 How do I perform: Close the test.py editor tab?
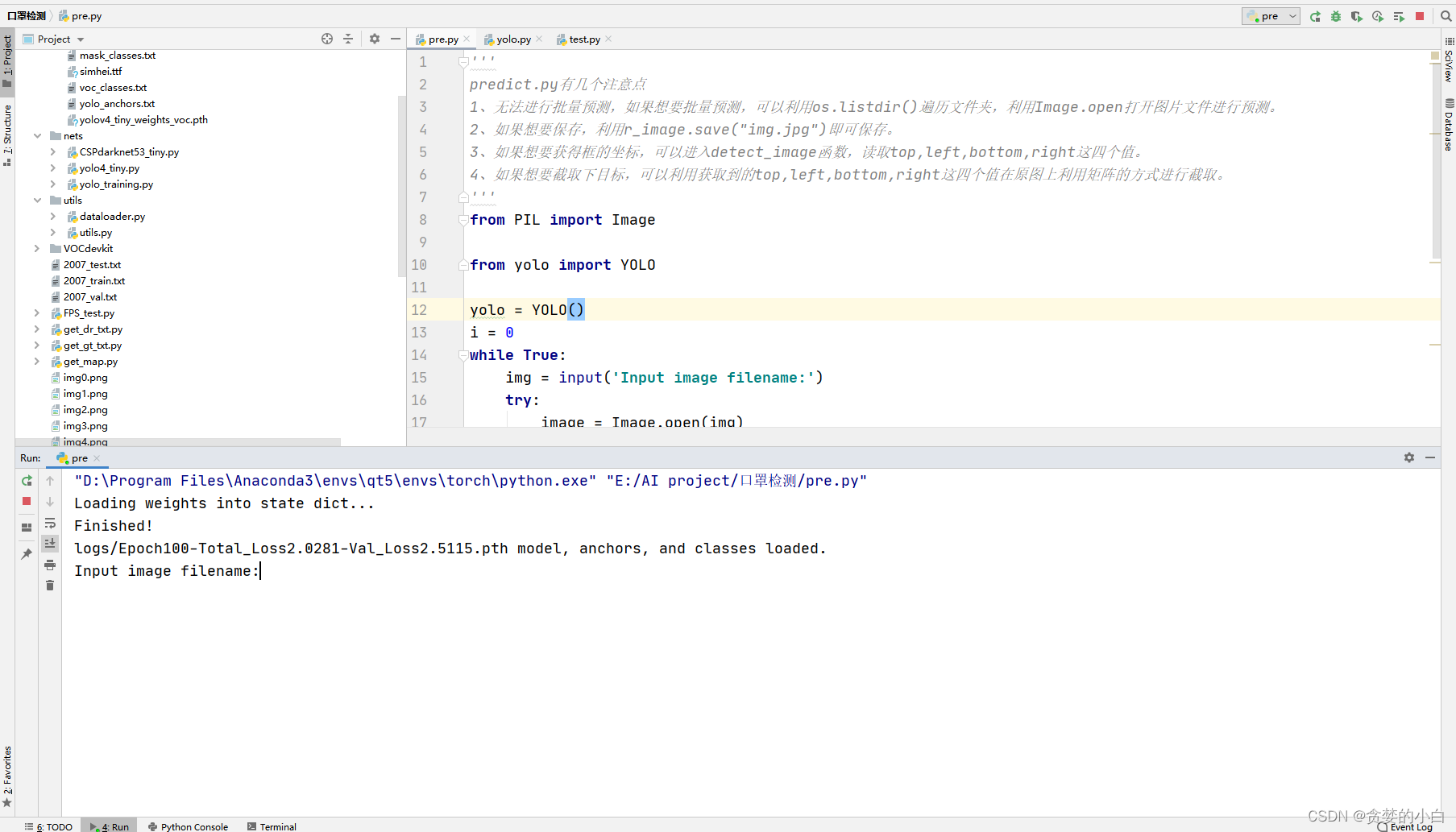coord(608,39)
